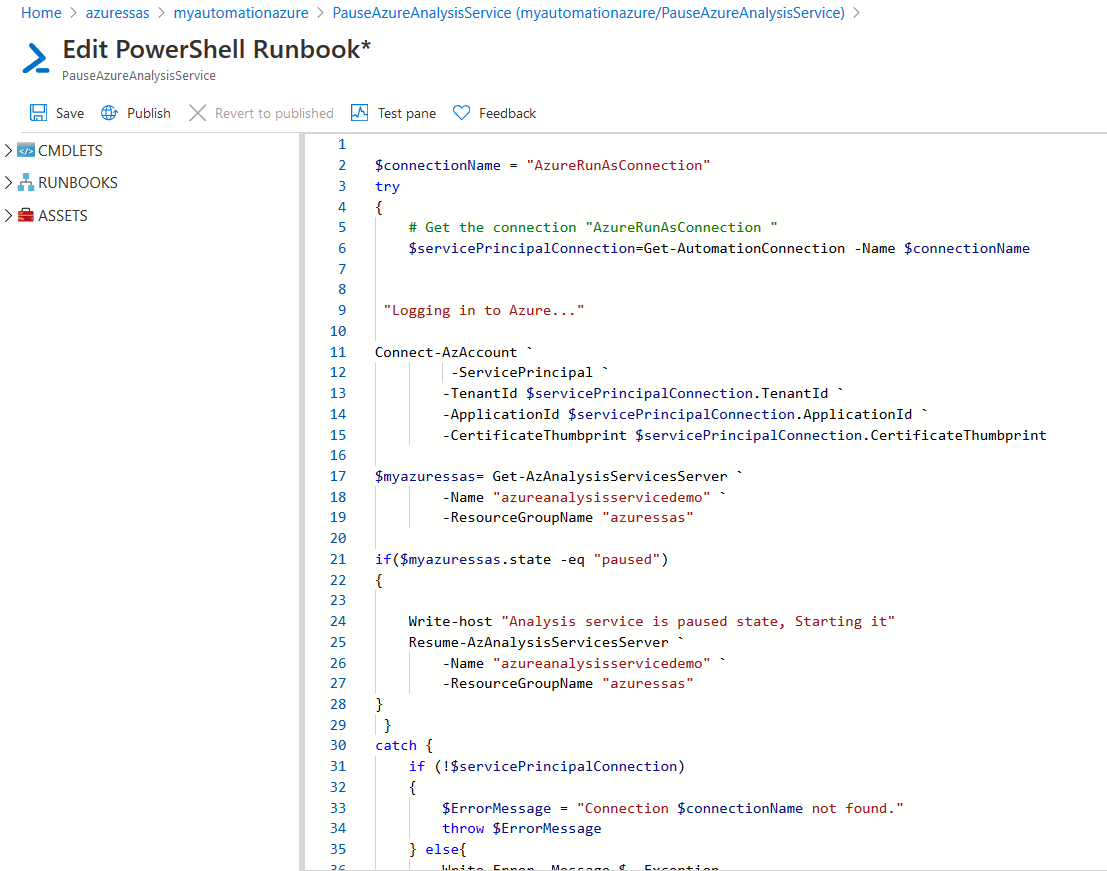Click the "AzureRunAsConnection" string on line 2
The width and height of the screenshot is (1107, 871).
coord(618,165)
